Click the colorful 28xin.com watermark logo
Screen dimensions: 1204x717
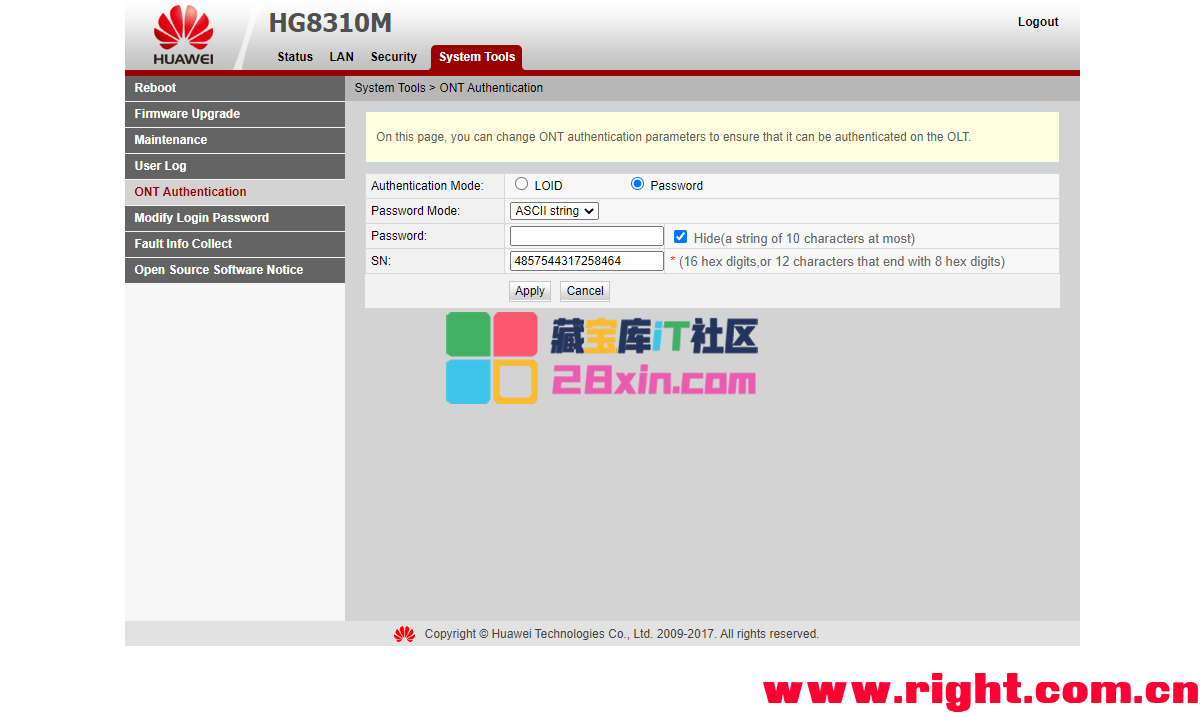(x=601, y=358)
